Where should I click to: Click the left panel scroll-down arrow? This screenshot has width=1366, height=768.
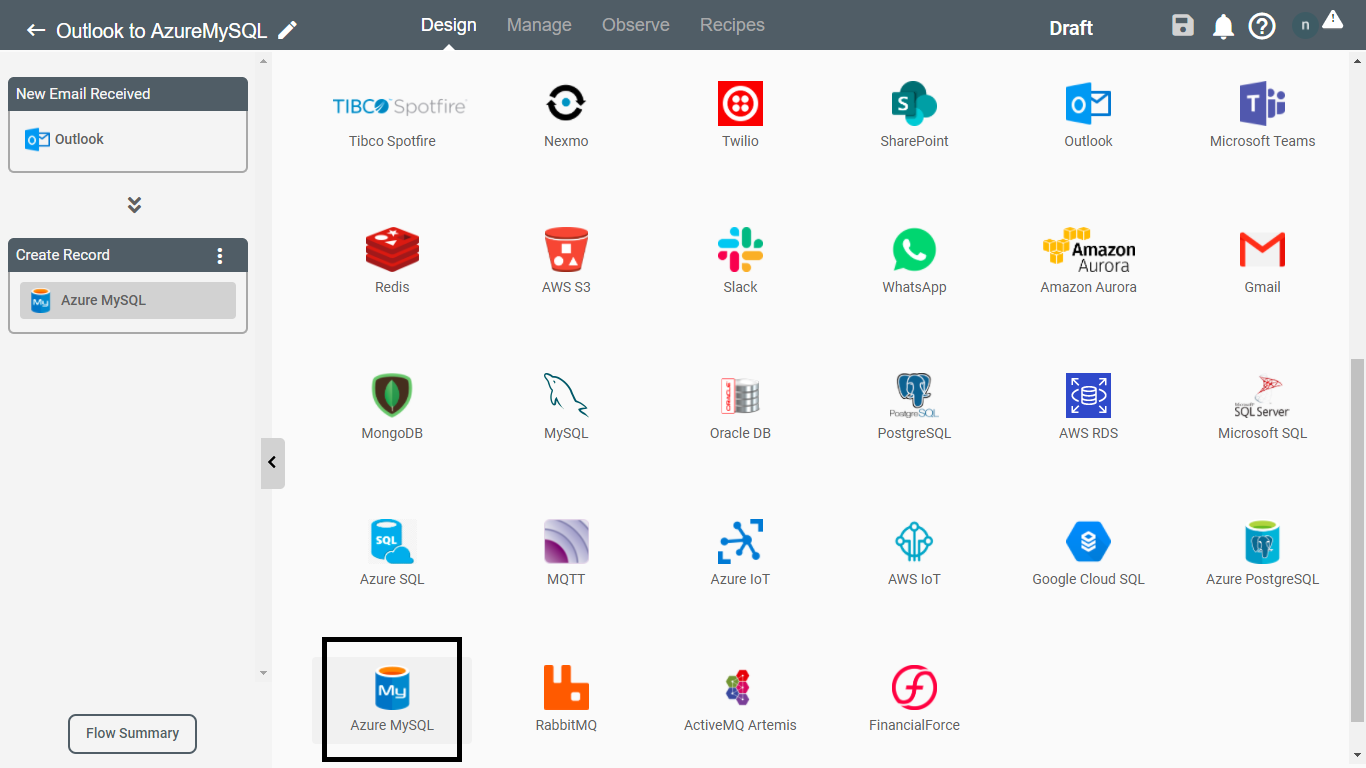click(264, 673)
